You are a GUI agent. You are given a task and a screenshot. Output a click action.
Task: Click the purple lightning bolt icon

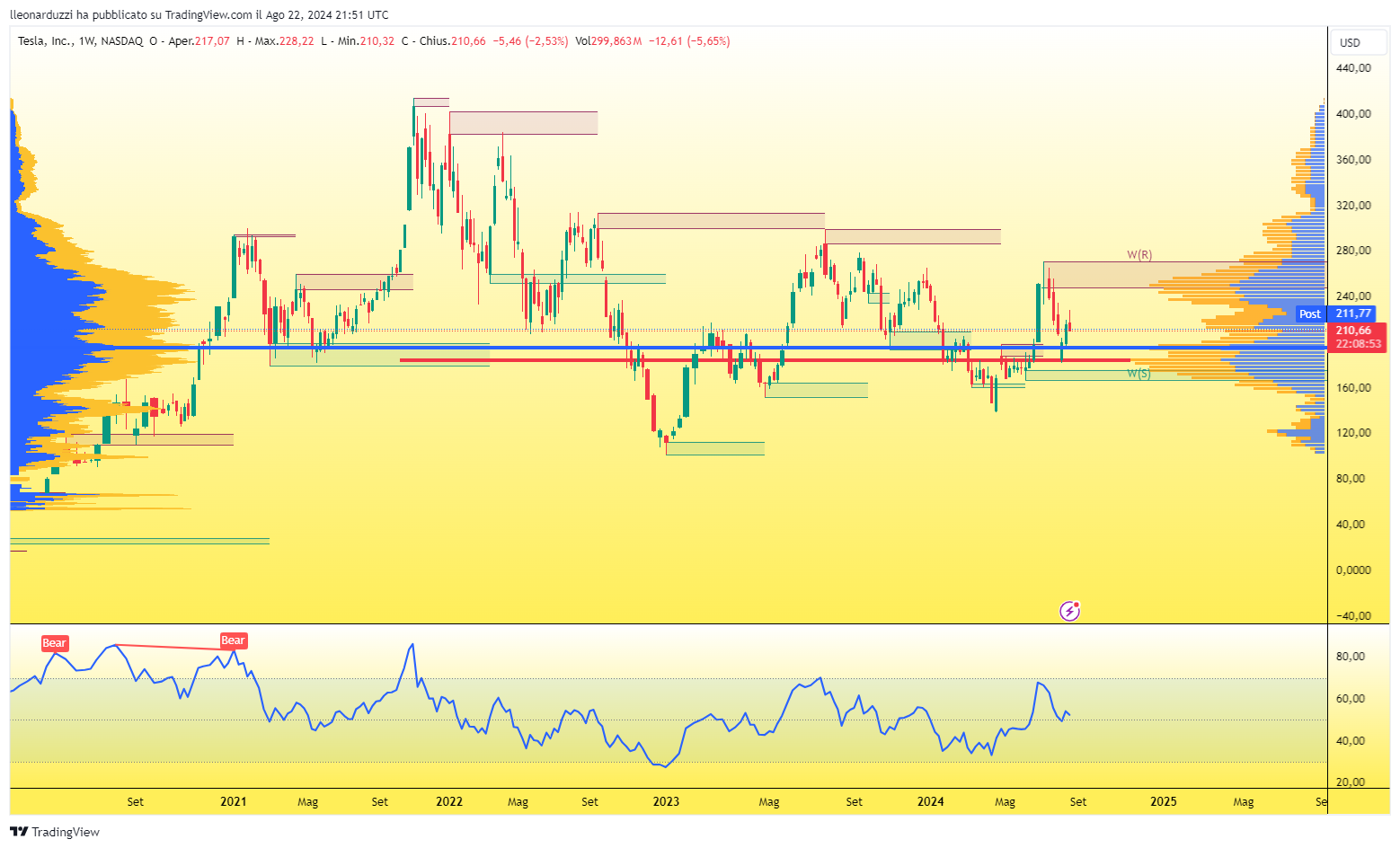pos(1069,611)
